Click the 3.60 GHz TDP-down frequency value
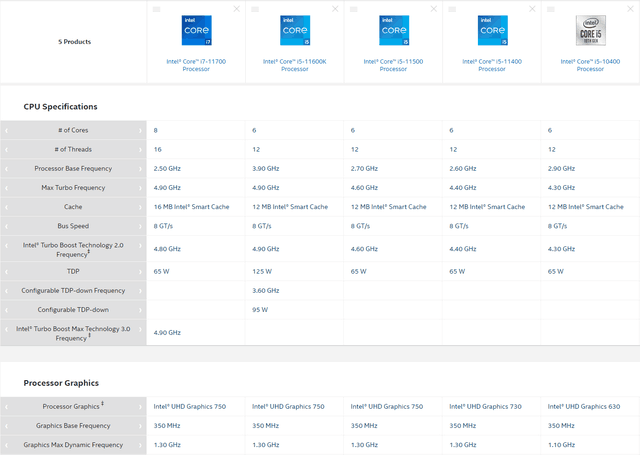This screenshot has height=455, width=640. 266,291
